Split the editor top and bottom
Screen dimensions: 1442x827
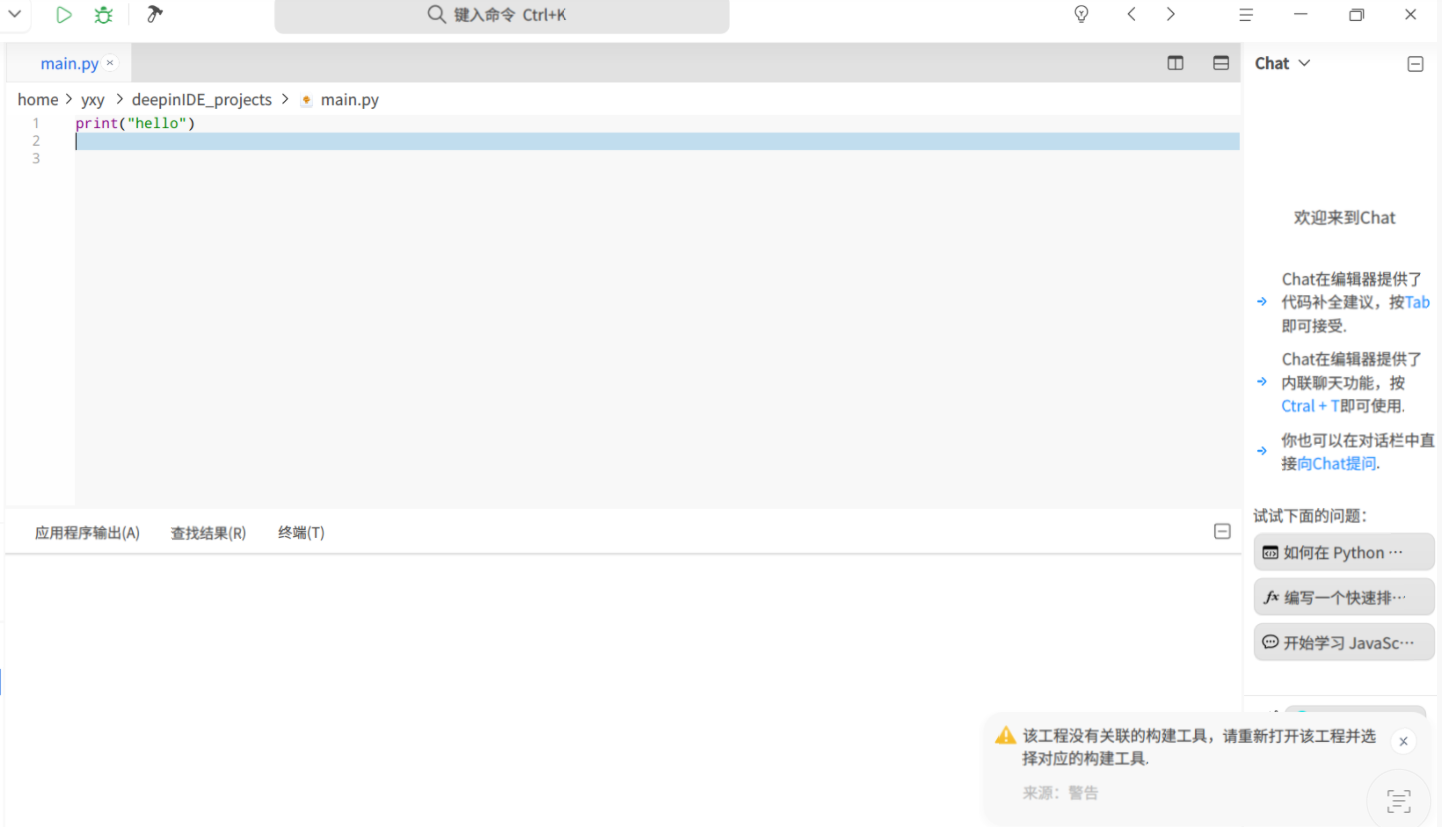[x=1221, y=63]
